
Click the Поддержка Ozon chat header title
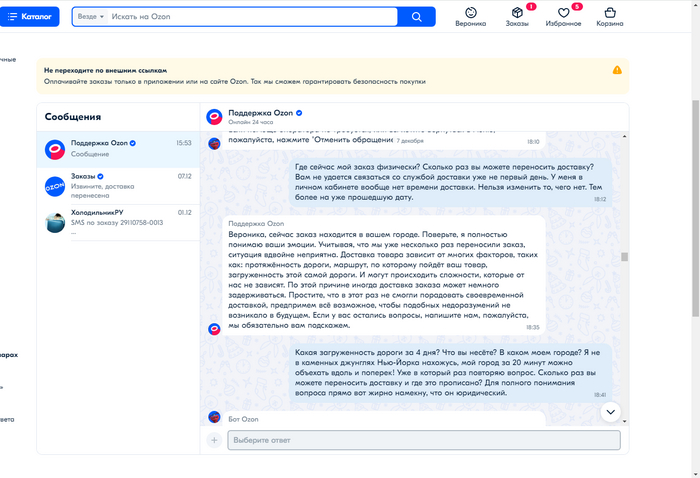[x=261, y=113]
